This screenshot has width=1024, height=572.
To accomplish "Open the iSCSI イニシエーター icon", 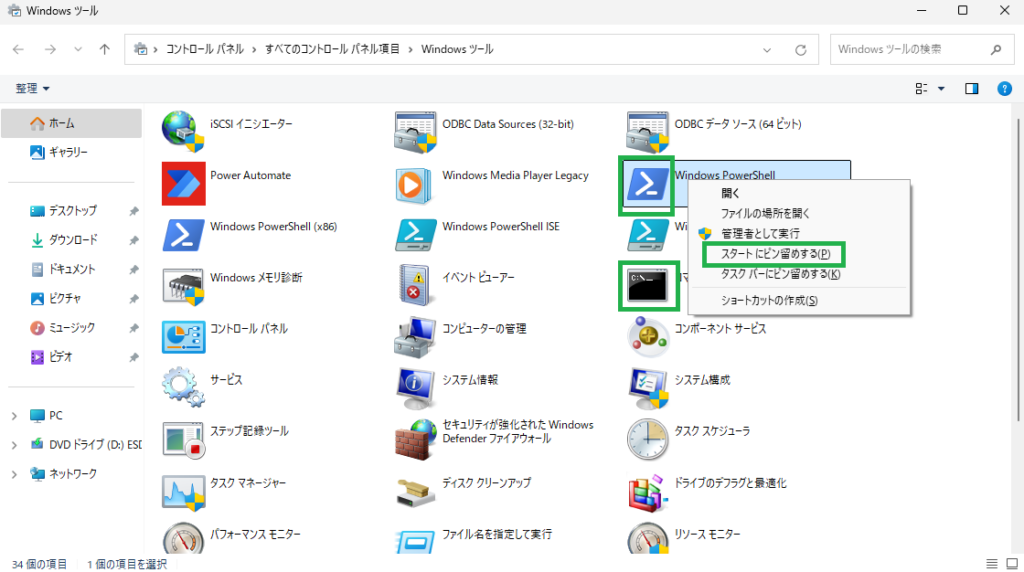I will point(183,131).
